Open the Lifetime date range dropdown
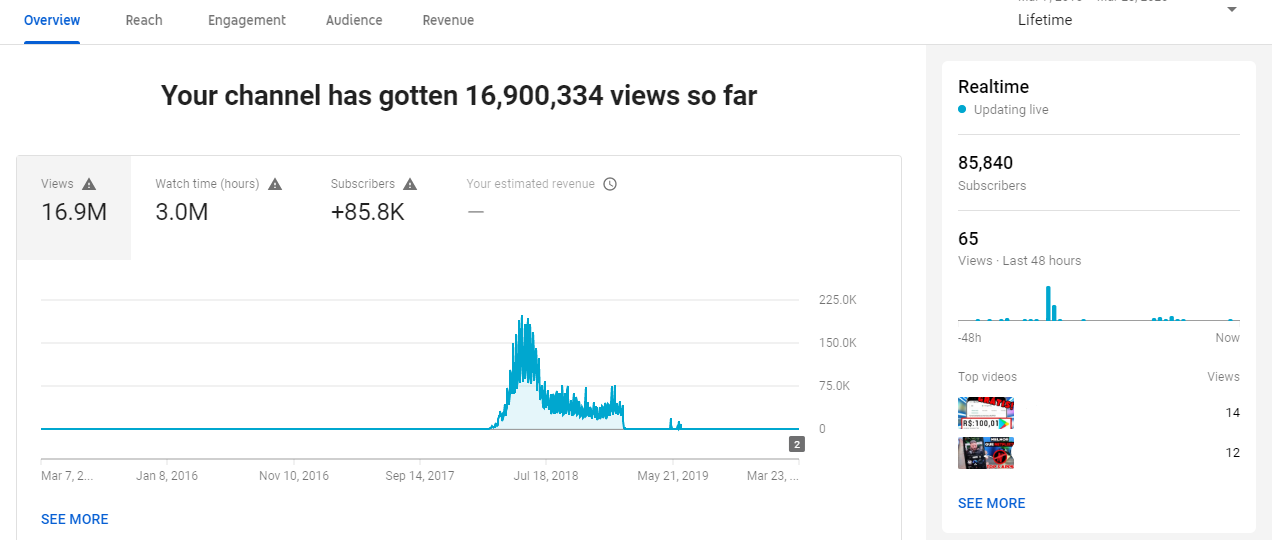This screenshot has height=540, width=1272. tap(1128, 15)
